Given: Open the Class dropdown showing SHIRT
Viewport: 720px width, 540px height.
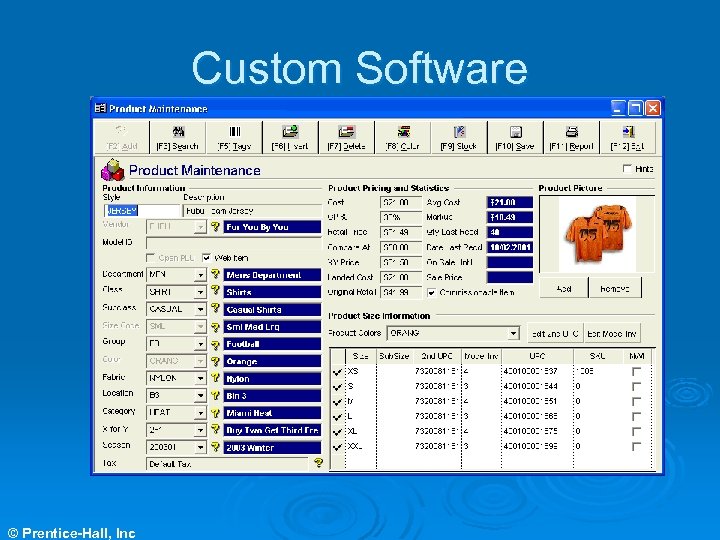Looking at the screenshot, I should pyautogui.click(x=200, y=292).
